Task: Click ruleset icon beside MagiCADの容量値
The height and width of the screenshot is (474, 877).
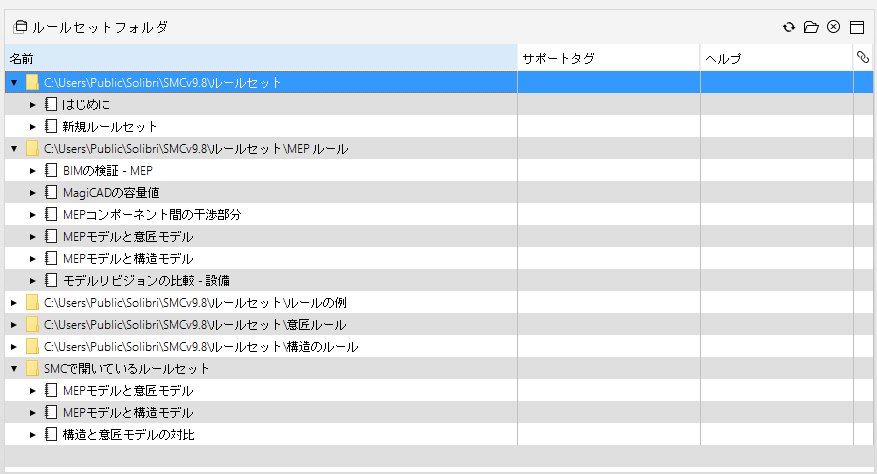Action: 51,193
